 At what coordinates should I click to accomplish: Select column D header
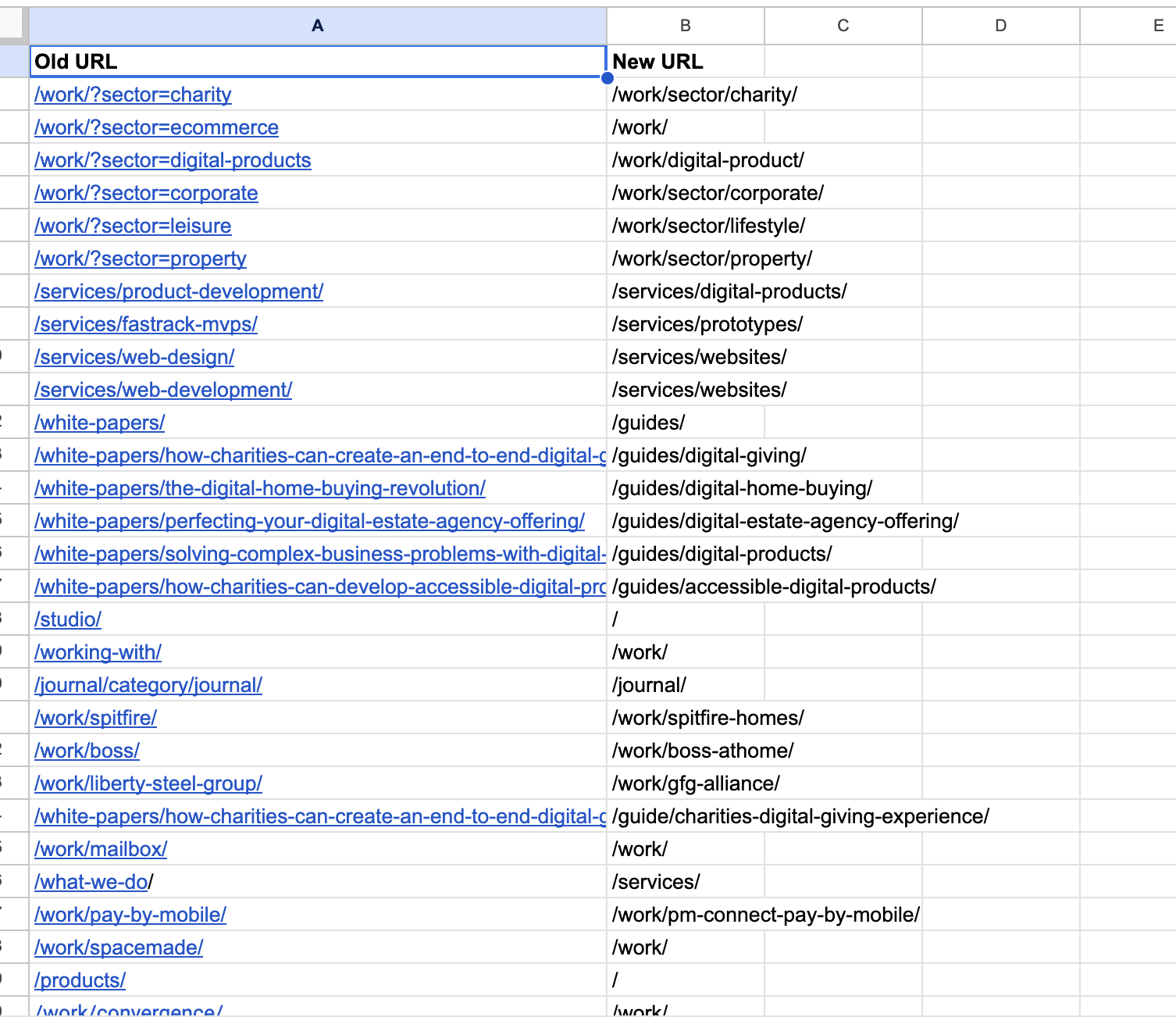click(1000, 26)
